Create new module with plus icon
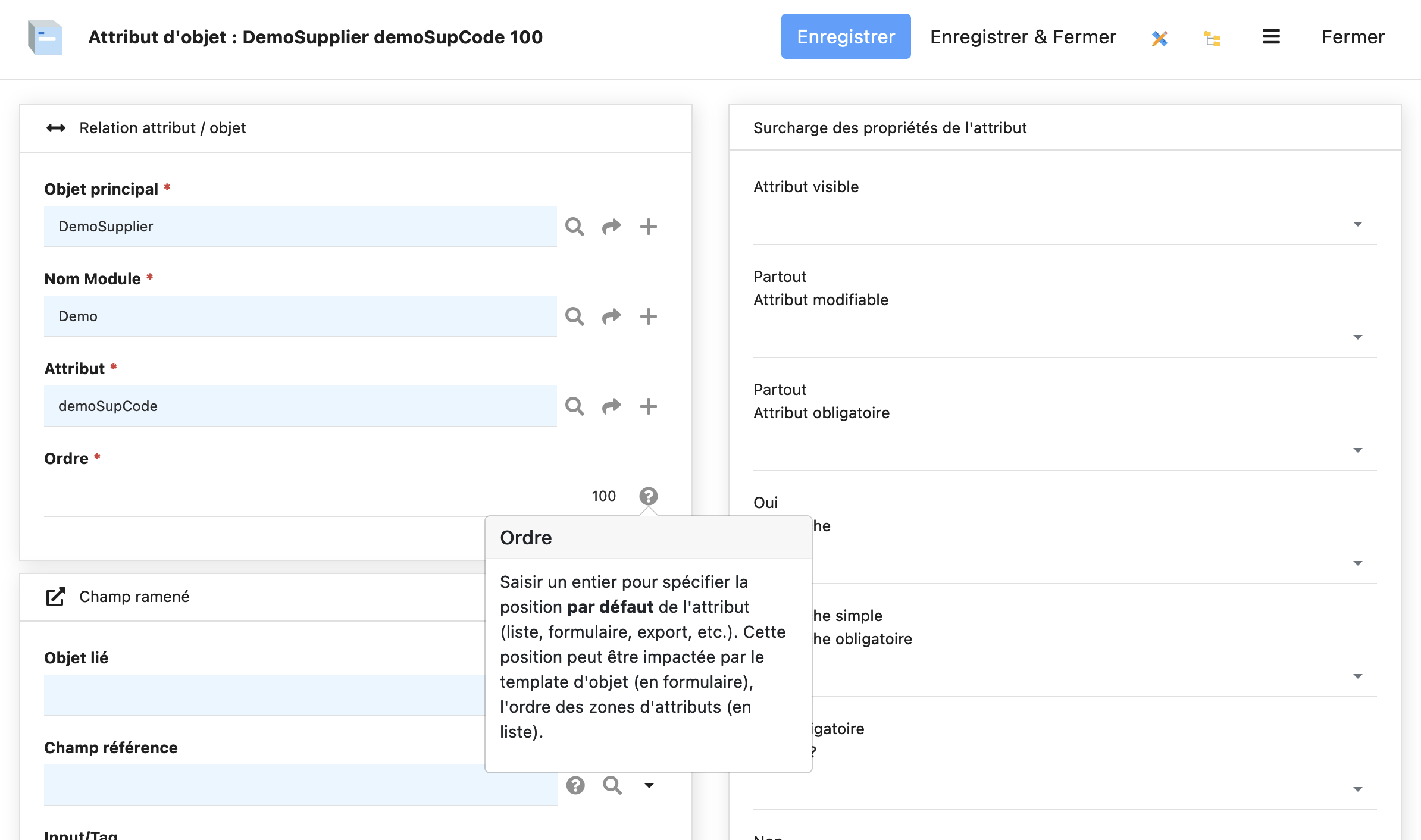The image size is (1421, 840). [648, 316]
